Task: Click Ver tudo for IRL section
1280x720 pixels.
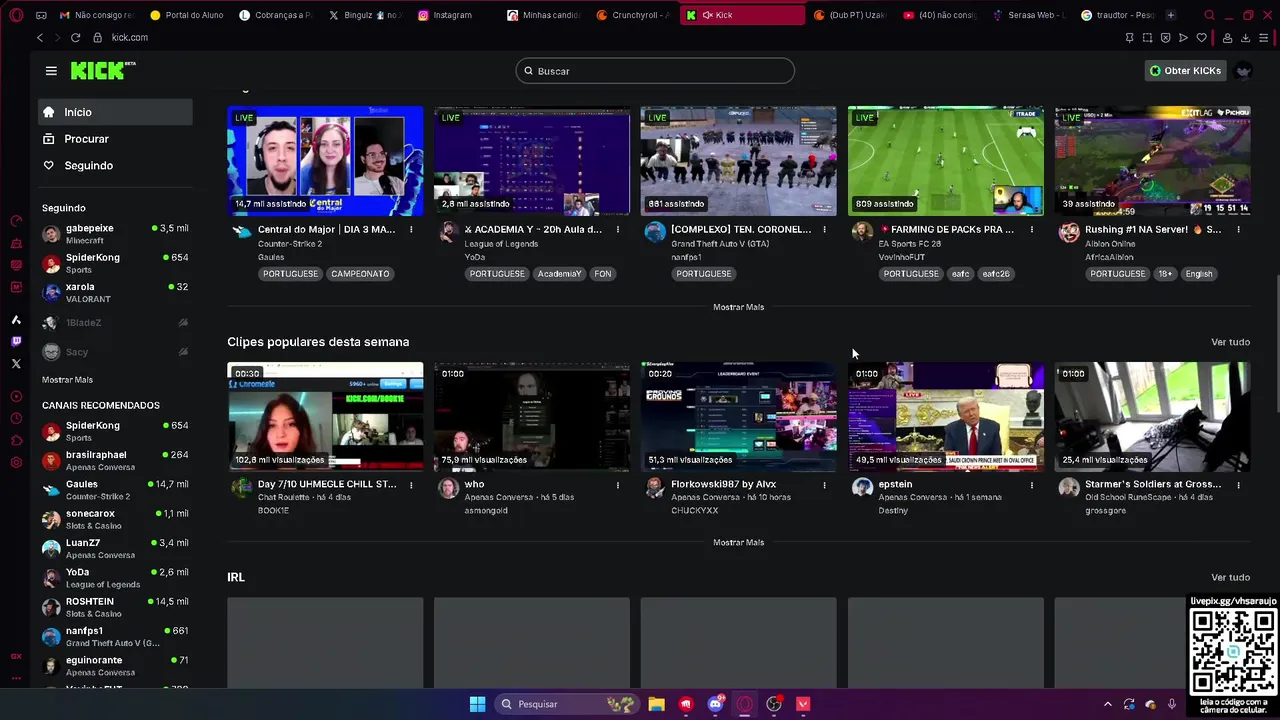Action: 1230,577
